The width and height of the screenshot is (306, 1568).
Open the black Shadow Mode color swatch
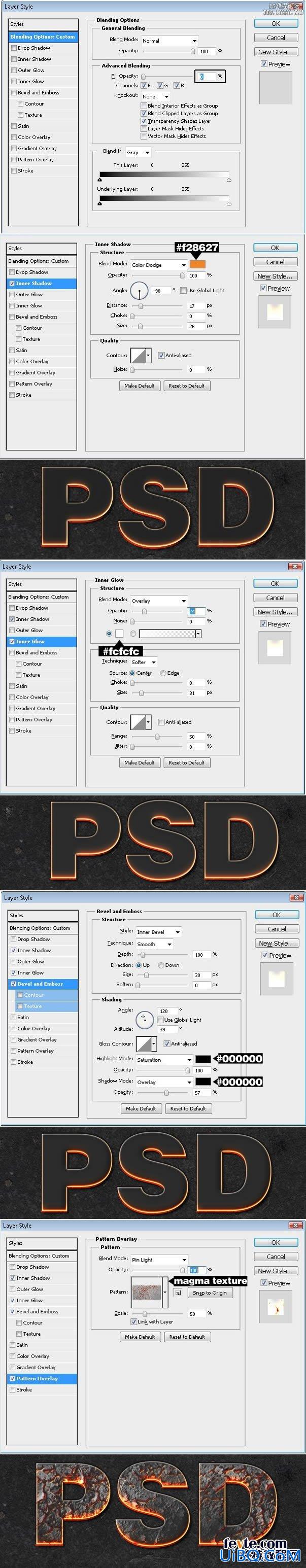203,1082
